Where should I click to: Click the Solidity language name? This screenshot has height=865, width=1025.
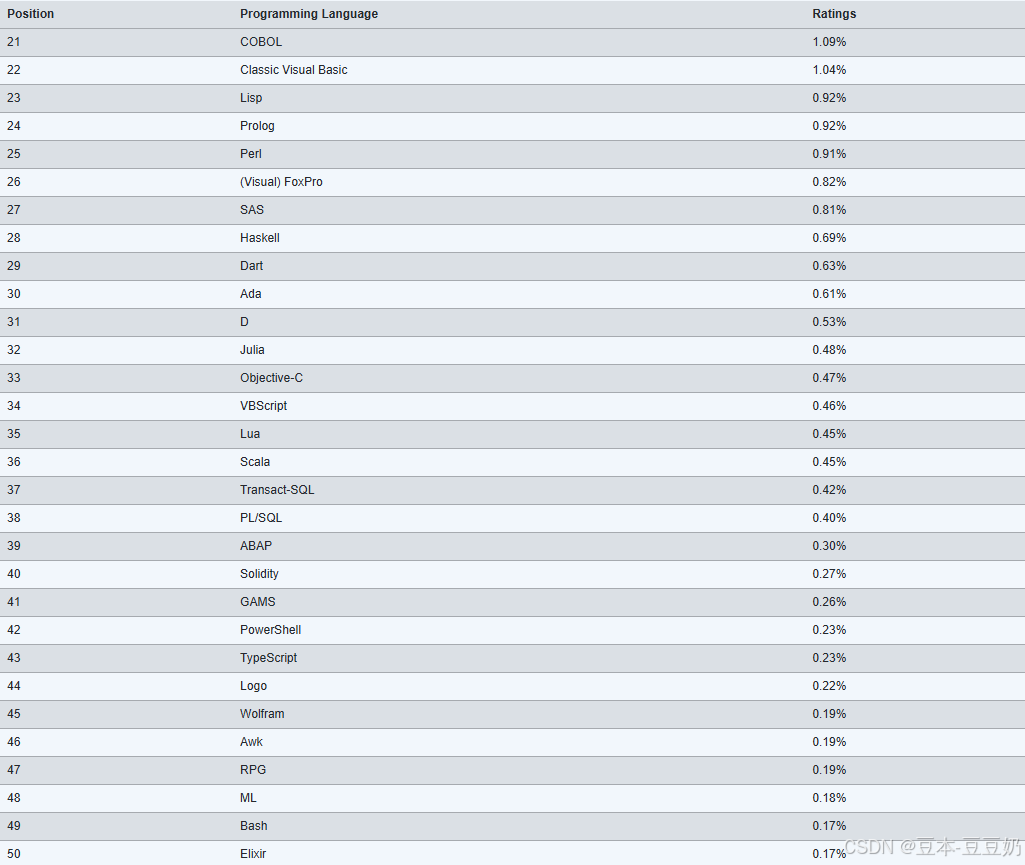[259, 574]
